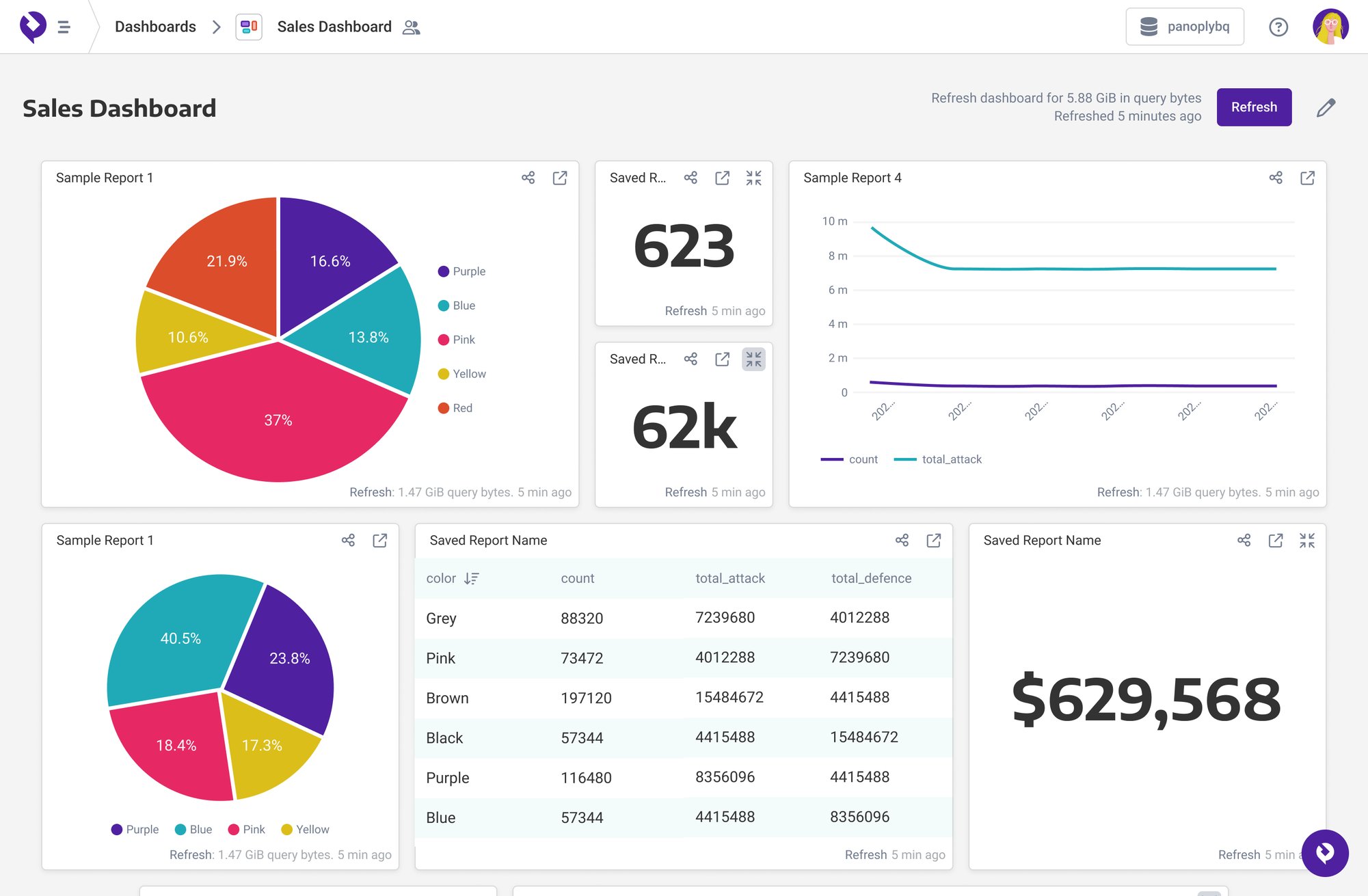Collapse the $629,568 Saved Report Name widget
Image resolution: width=1368 pixels, height=896 pixels.
1308,540
